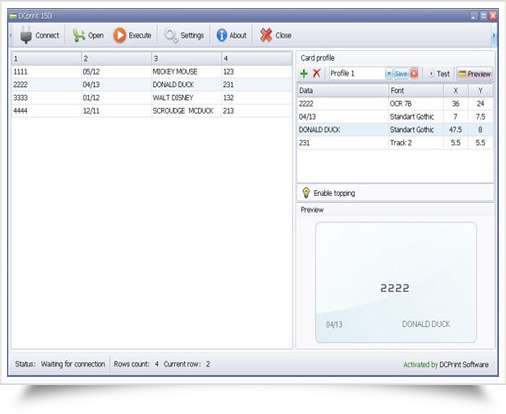The image size is (506, 414).
Task: Add new row with green plus icon
Action: point(304,74)
